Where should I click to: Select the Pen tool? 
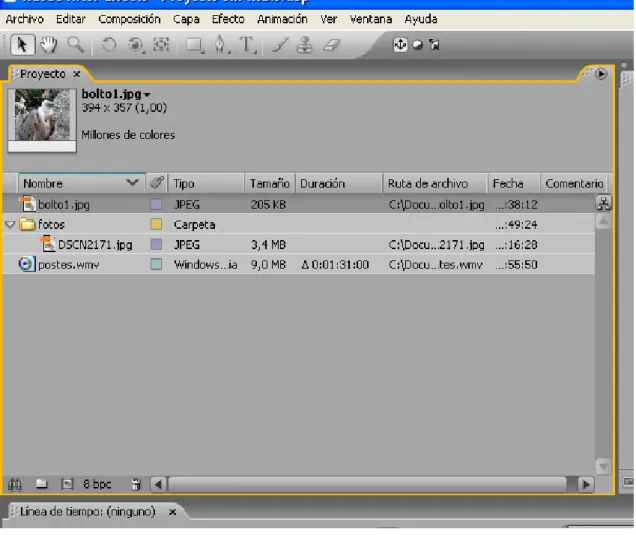[x=220, y=45]
